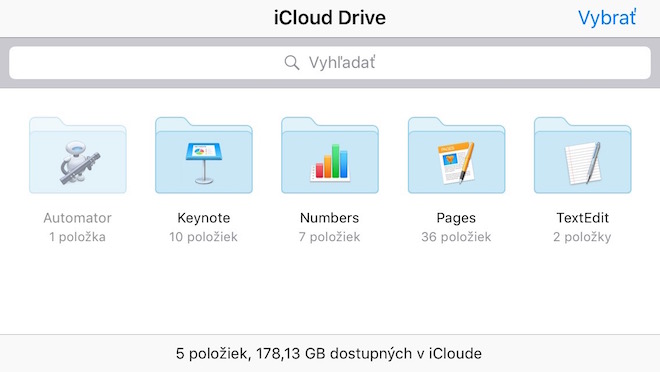Image resolution: width=660 pixels, height=372 pixels.
Task: Click the magnifying glass search icon
Action: [292, 63]
